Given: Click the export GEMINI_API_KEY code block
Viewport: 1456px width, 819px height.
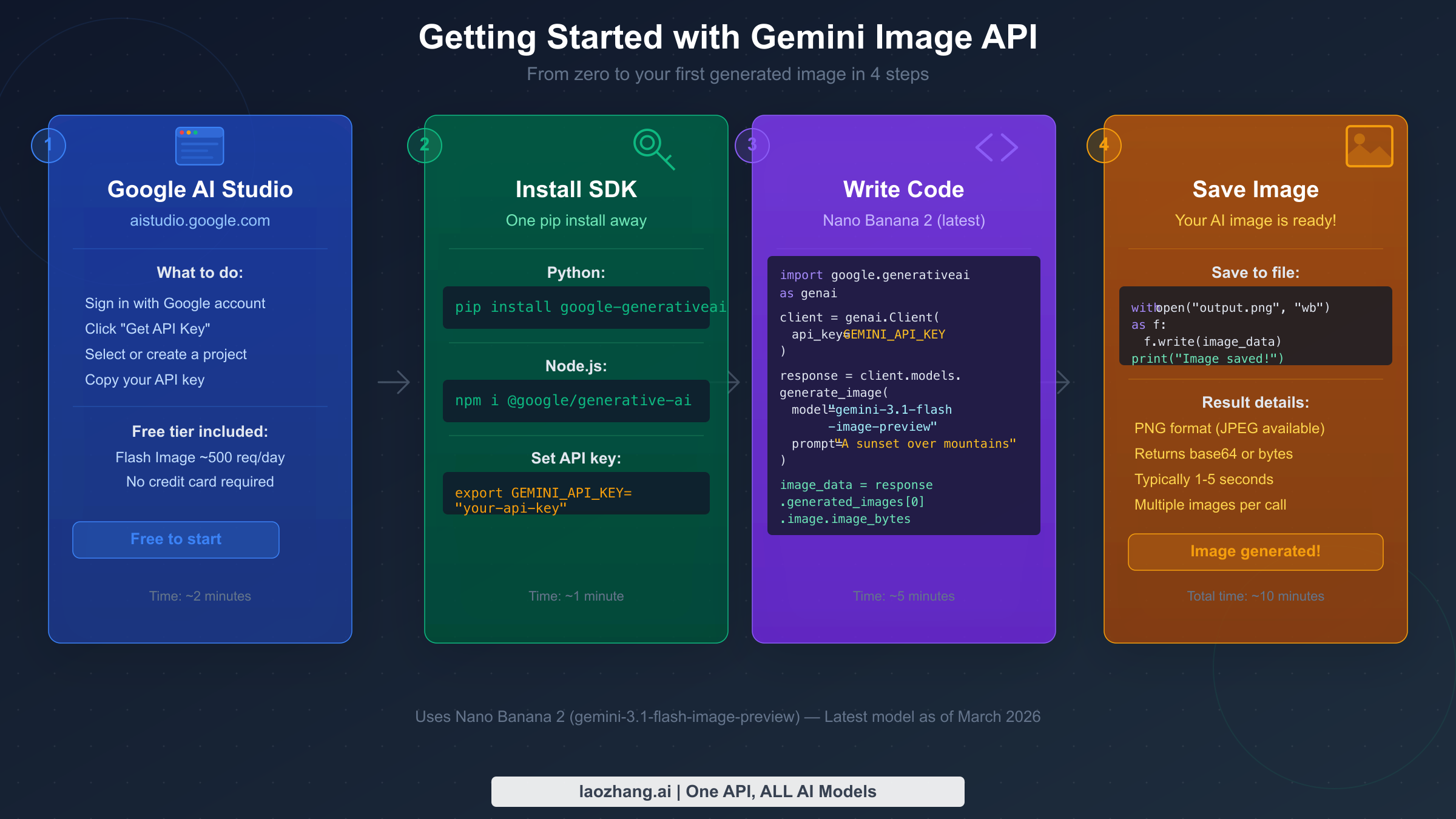Looking at the screenshot, I should tap(576, 493).
